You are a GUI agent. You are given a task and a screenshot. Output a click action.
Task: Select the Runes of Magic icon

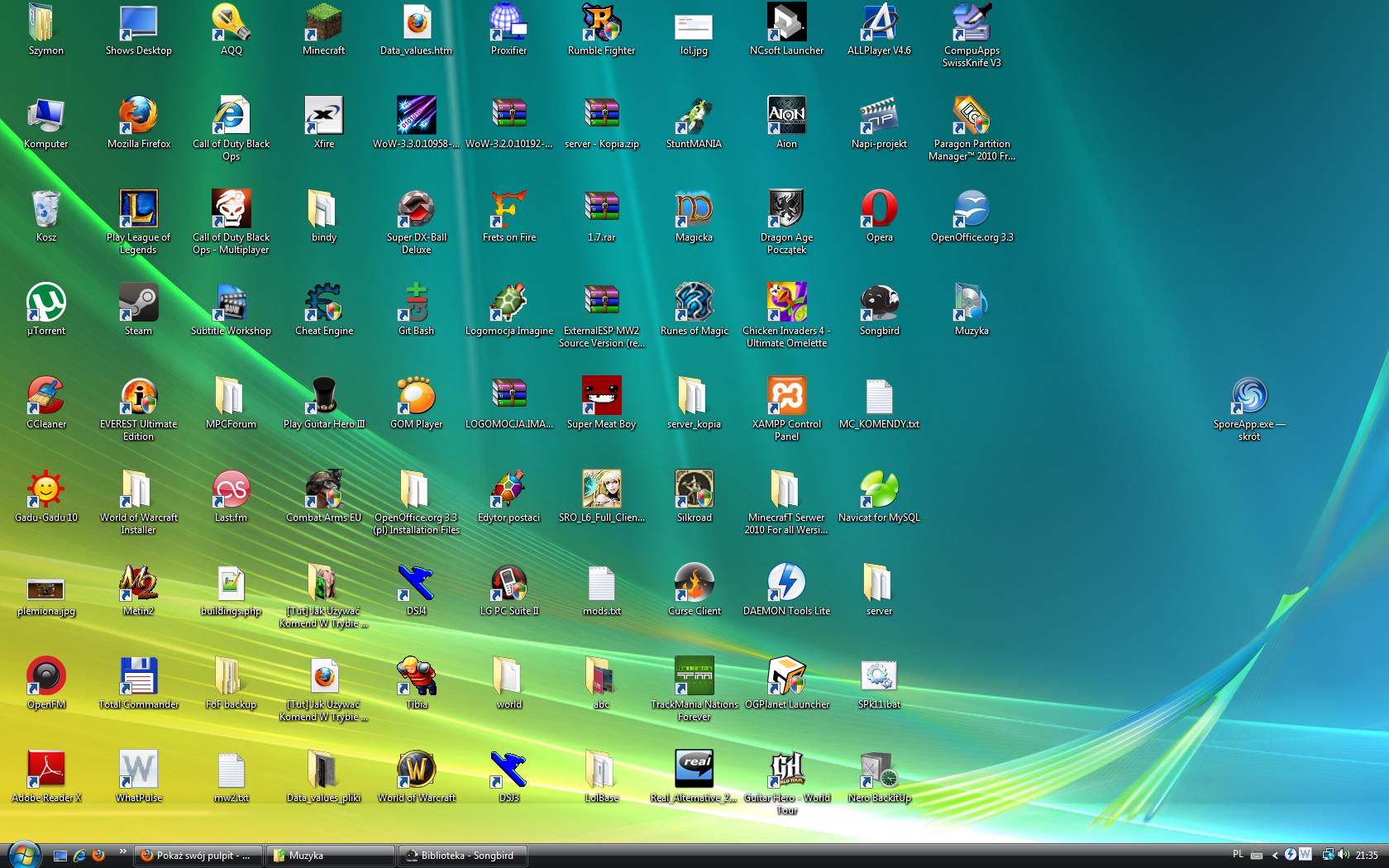coord(694,310)
